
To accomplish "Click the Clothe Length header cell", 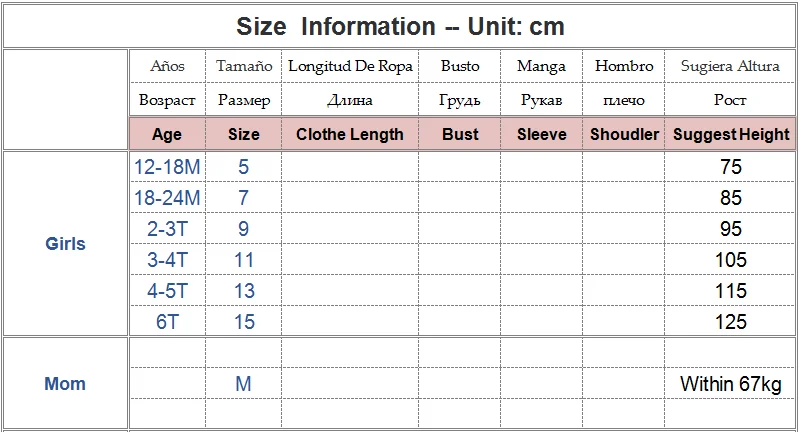I will point(350,134).
